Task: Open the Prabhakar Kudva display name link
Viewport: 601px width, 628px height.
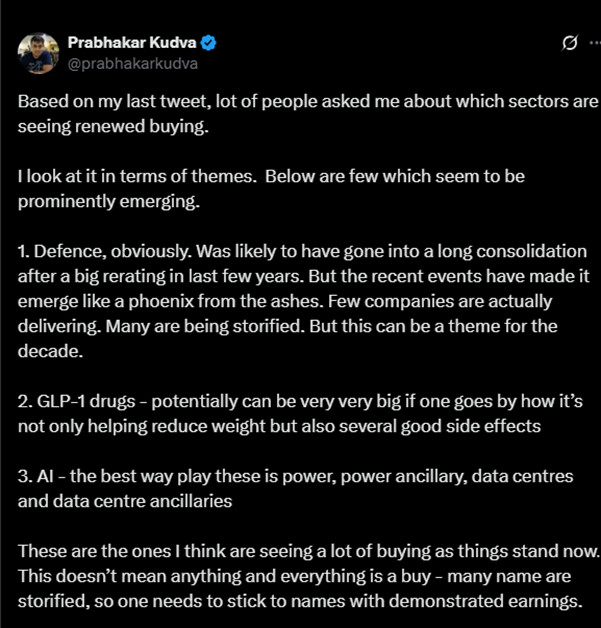Action: point(132,42)
